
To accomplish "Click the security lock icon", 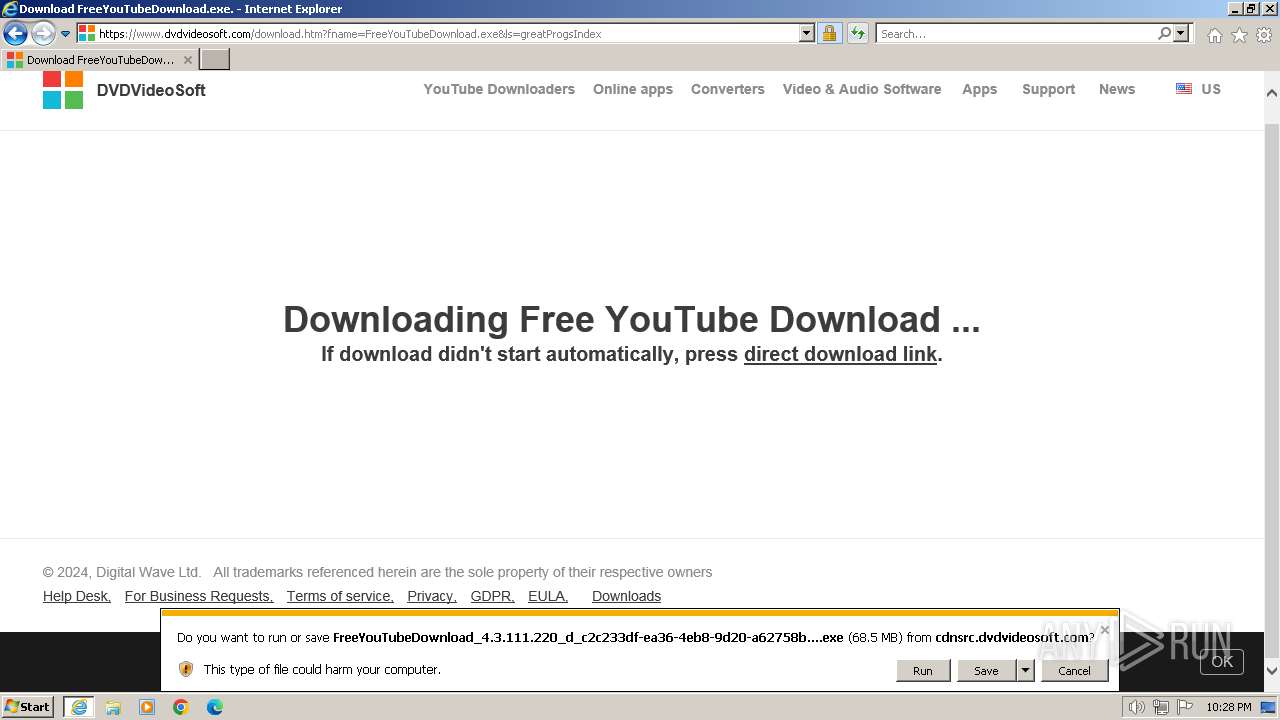I will pos(829,33).
